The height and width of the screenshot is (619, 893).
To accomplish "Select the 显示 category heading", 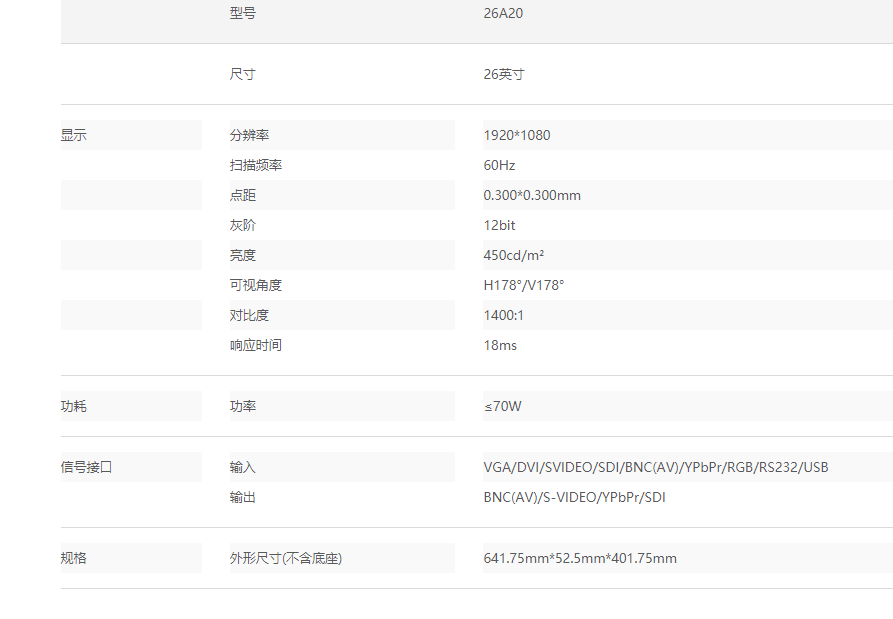I will tap(73, 135).
